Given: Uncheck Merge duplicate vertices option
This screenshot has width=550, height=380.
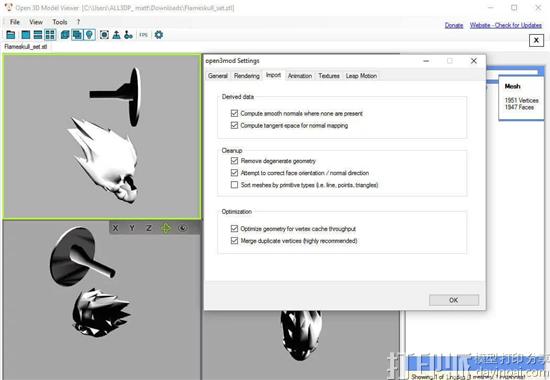Looking at the screenshot, I should tap(234, 240).
